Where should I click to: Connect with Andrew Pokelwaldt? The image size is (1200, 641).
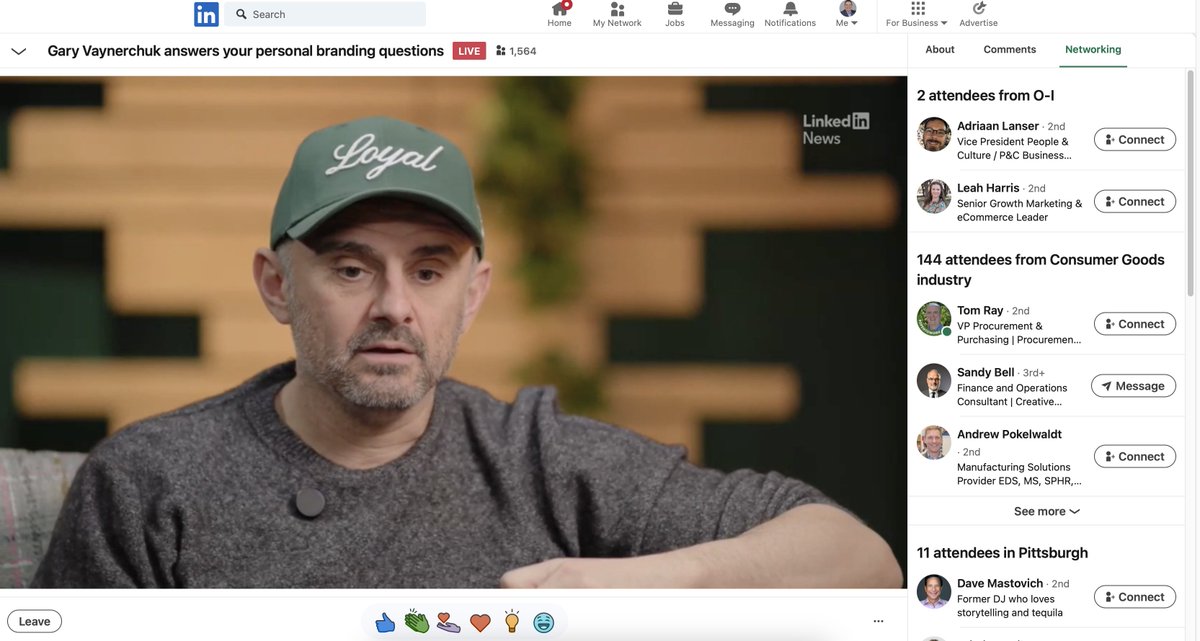[1135, 456]
